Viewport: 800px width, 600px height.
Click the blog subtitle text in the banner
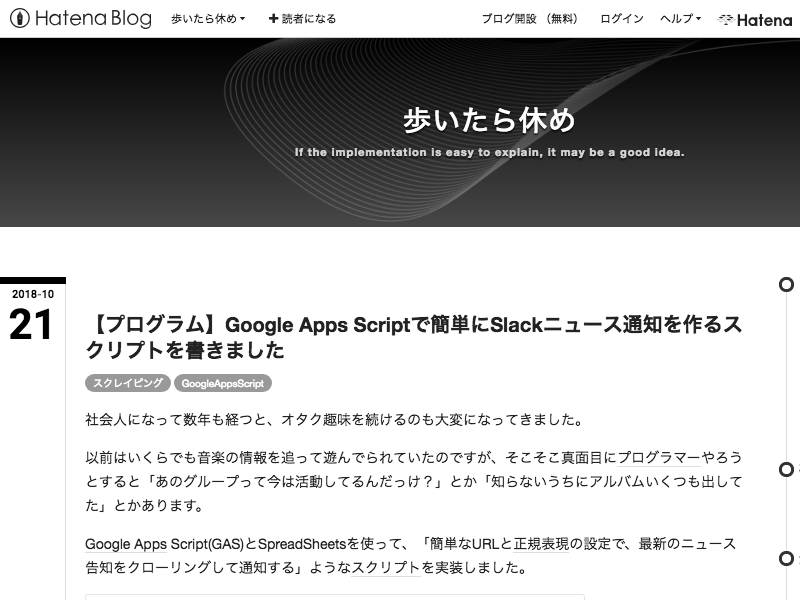tap(489, 152)
